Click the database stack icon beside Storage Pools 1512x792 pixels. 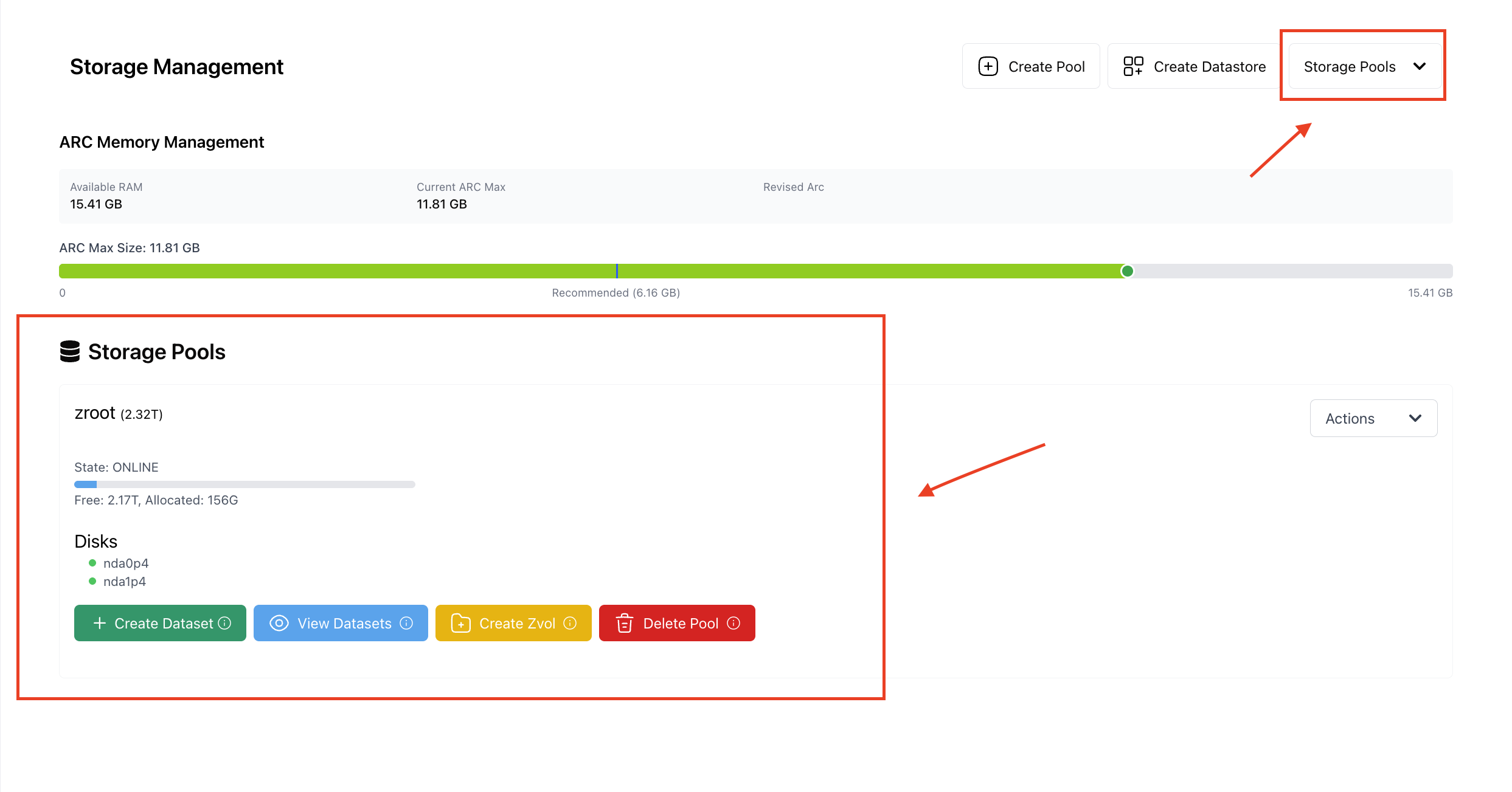pyautogui.click(x=70, y=351)
